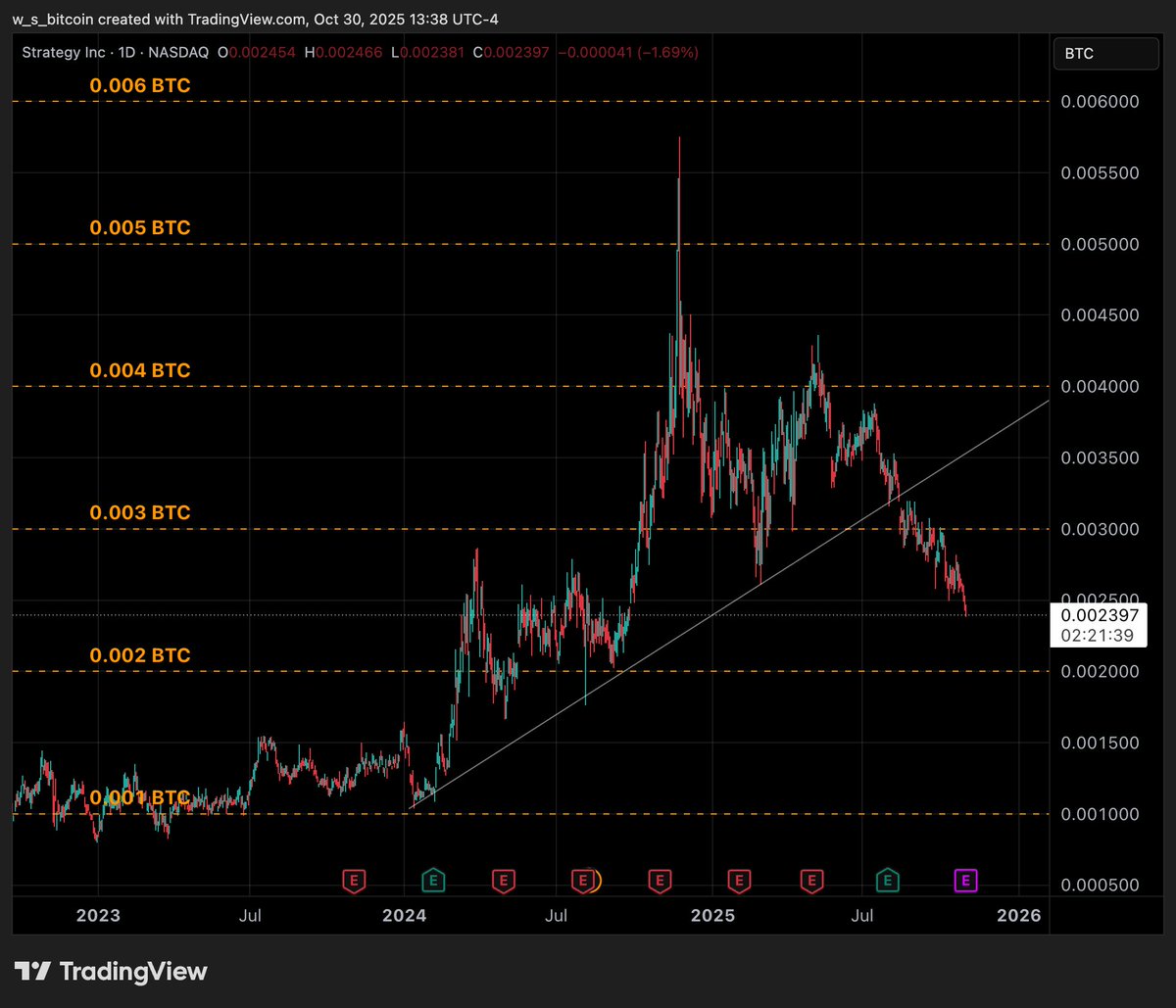The height and width of the screenshot is (1008, 1176).
Task: Click the current price label 0.002397
Action: click(1098, 615)
